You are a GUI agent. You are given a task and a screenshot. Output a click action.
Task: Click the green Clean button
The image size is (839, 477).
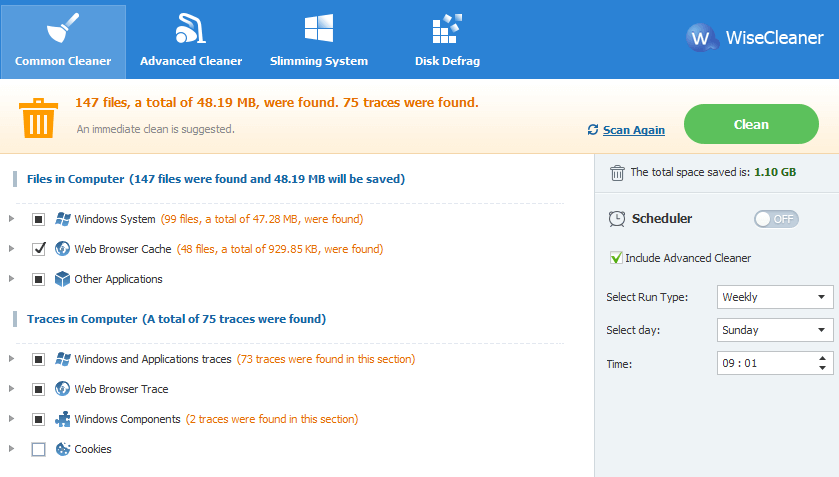(751, 124)
